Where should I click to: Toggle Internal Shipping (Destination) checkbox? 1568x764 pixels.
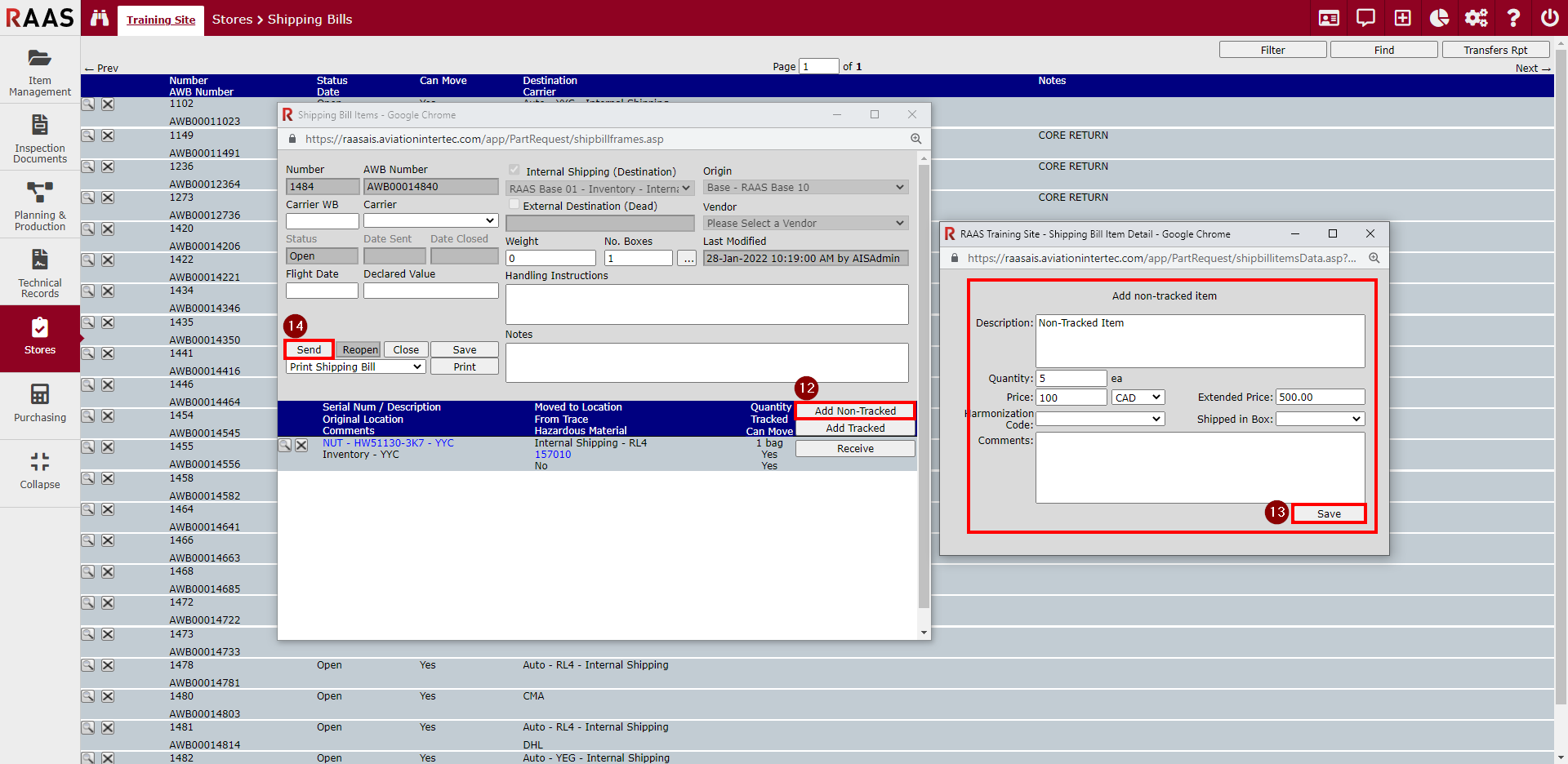pos(514,171)
